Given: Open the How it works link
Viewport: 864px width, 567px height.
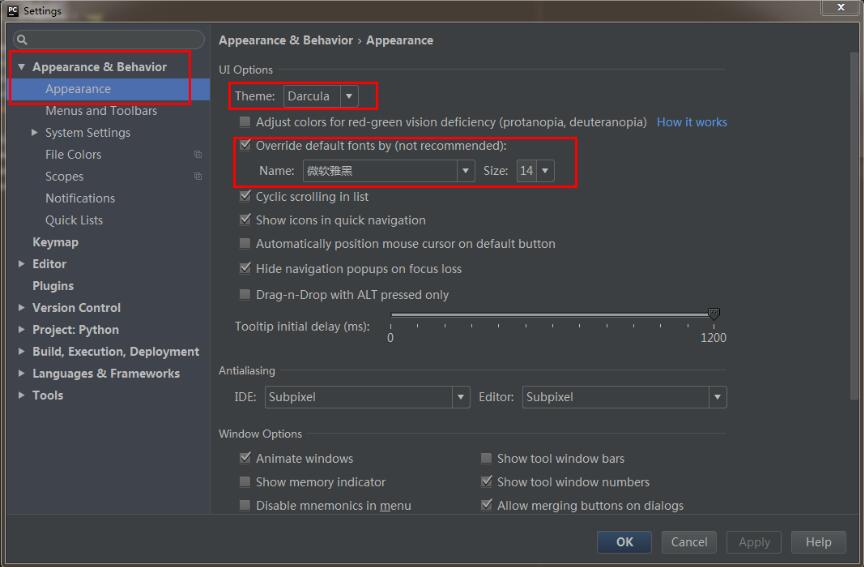Looking at the screenshot, I should click(x=691, y=122).
